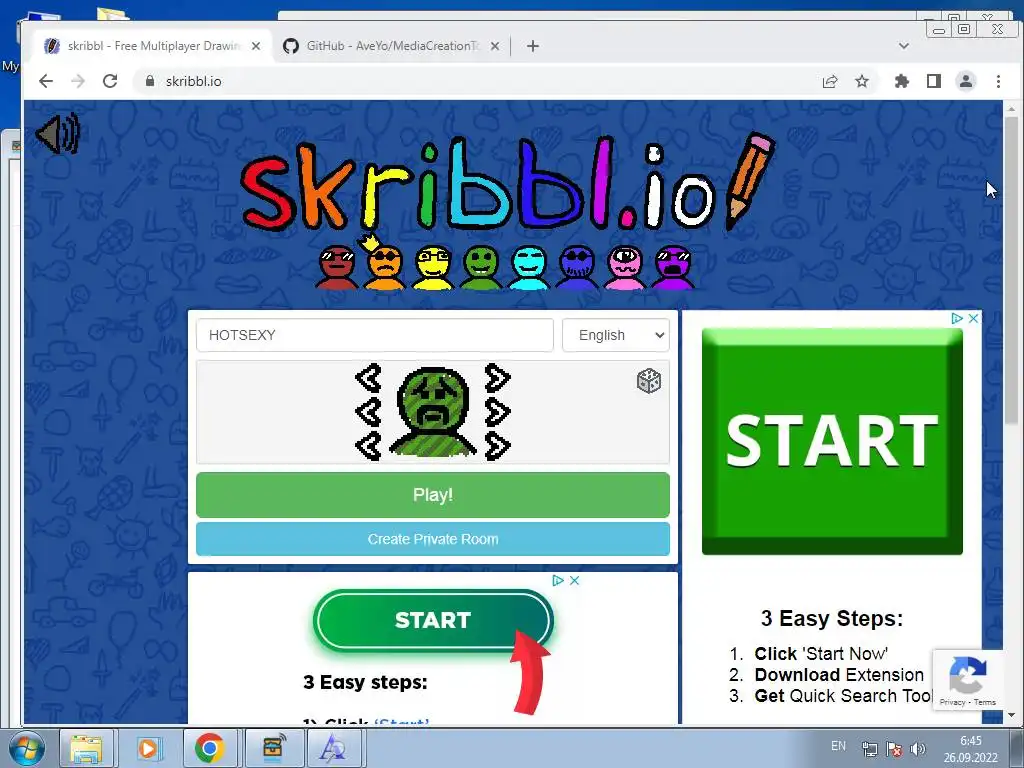Click the green avatar preview
Viewport: 1024px width, 768px height.
tap(433, 411)
